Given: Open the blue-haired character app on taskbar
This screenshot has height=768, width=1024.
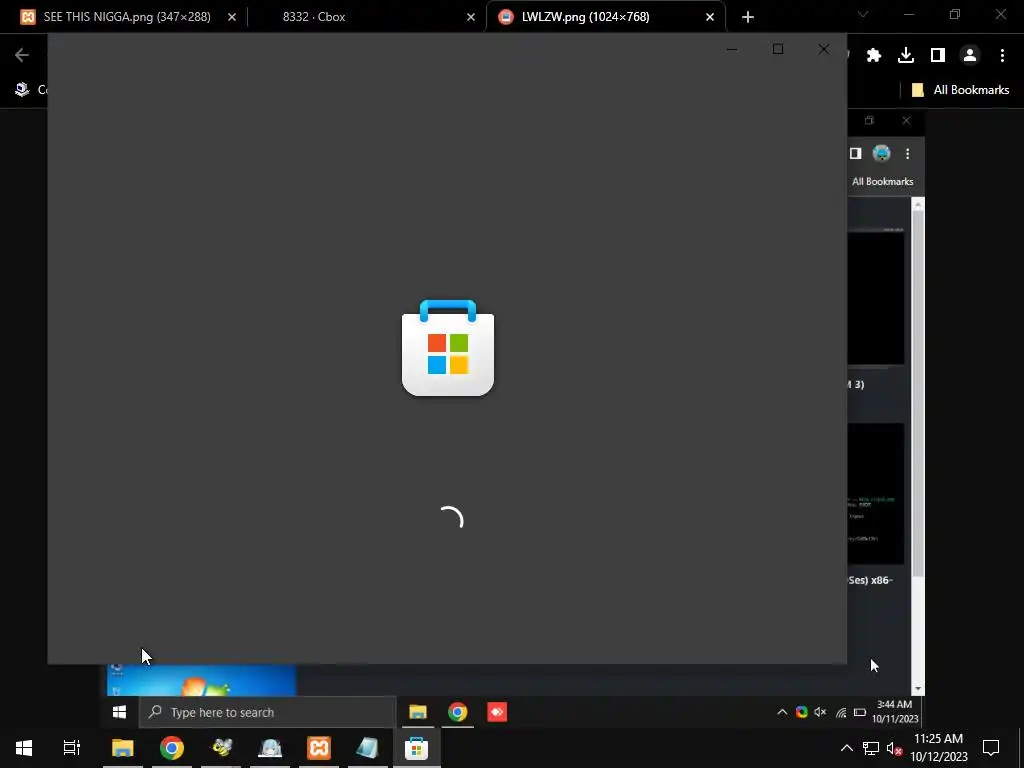Looking at the screenshot, I should (x=270, y=748).
